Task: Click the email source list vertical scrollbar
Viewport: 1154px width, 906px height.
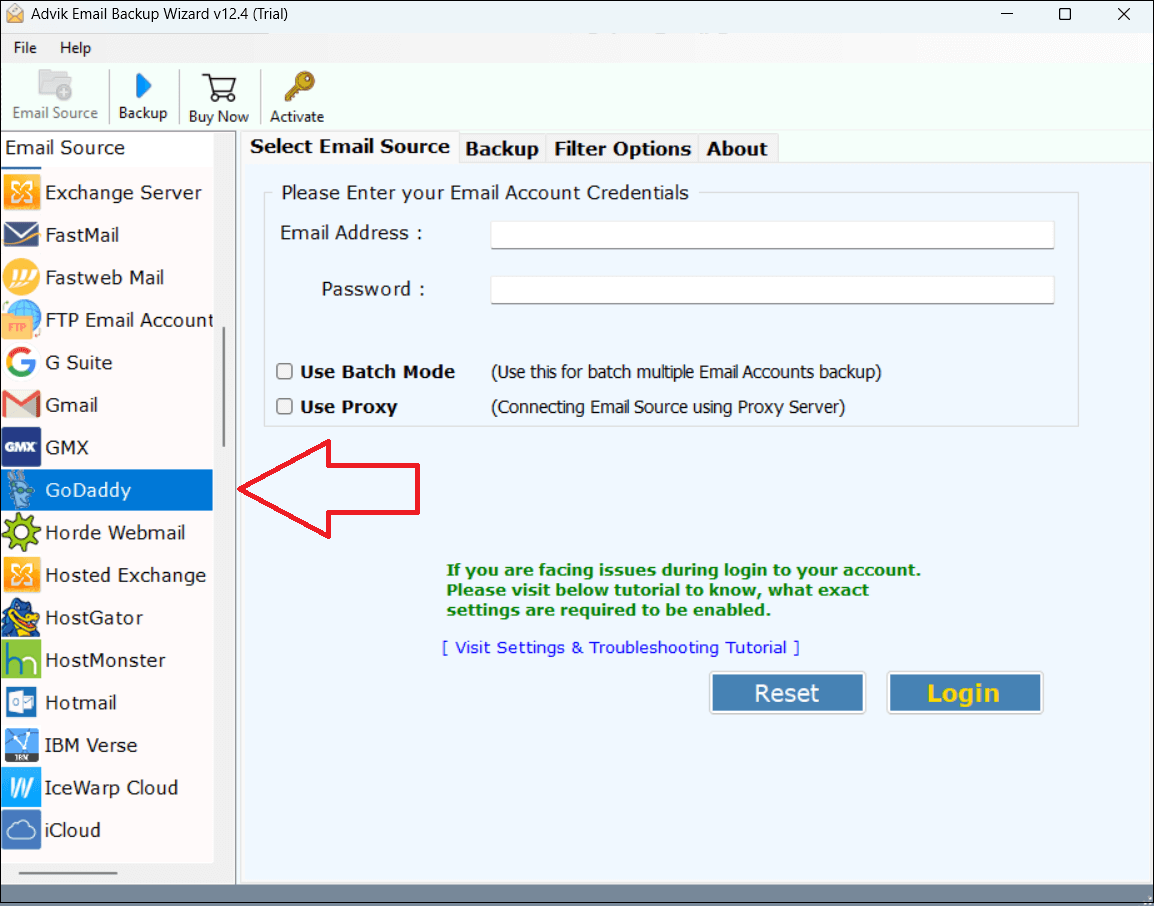Action: 224,387
